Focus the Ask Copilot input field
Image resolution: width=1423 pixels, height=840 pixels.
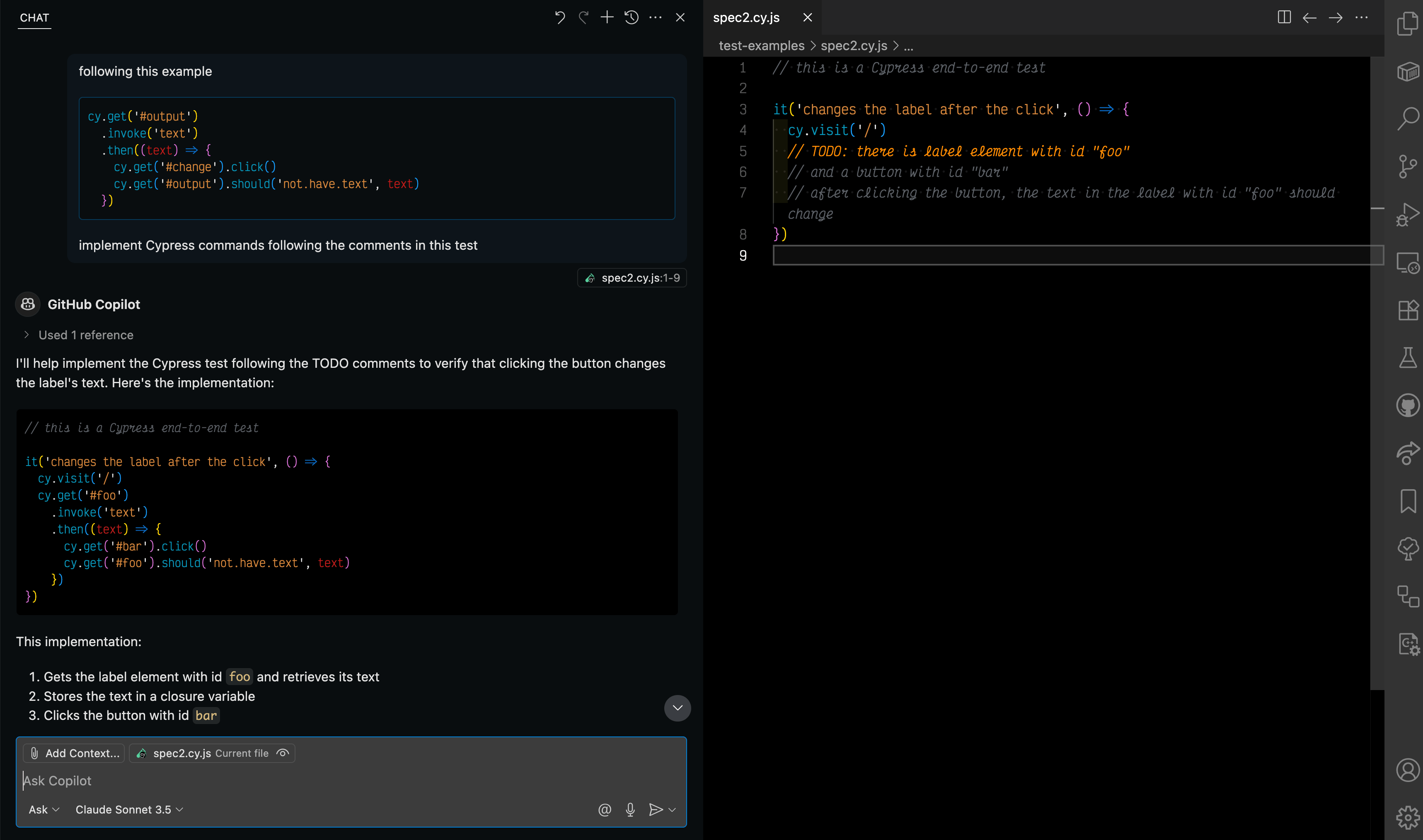coord(351,781)
